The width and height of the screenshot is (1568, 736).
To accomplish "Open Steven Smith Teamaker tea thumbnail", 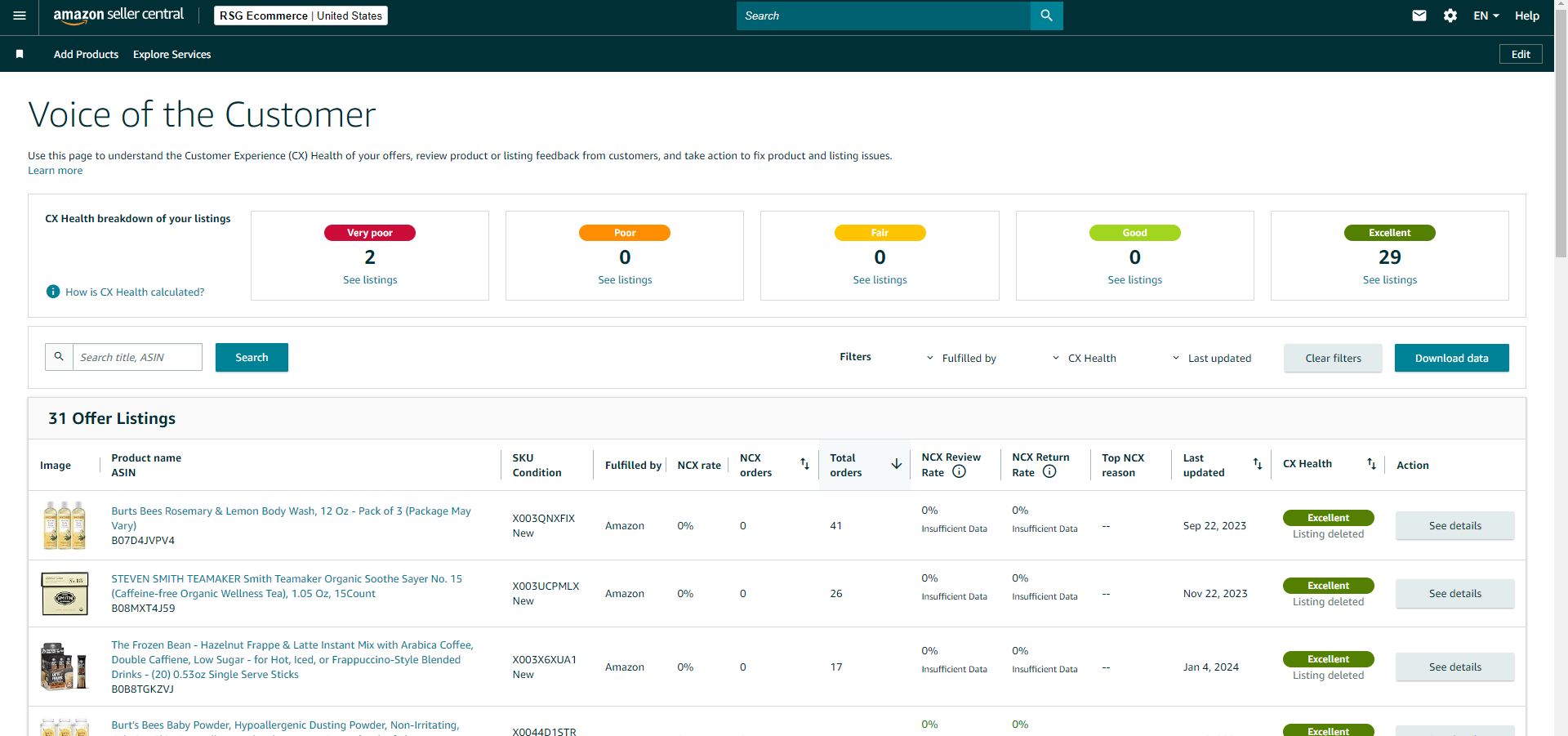I will pyautogui.click(x=65, y=593).
